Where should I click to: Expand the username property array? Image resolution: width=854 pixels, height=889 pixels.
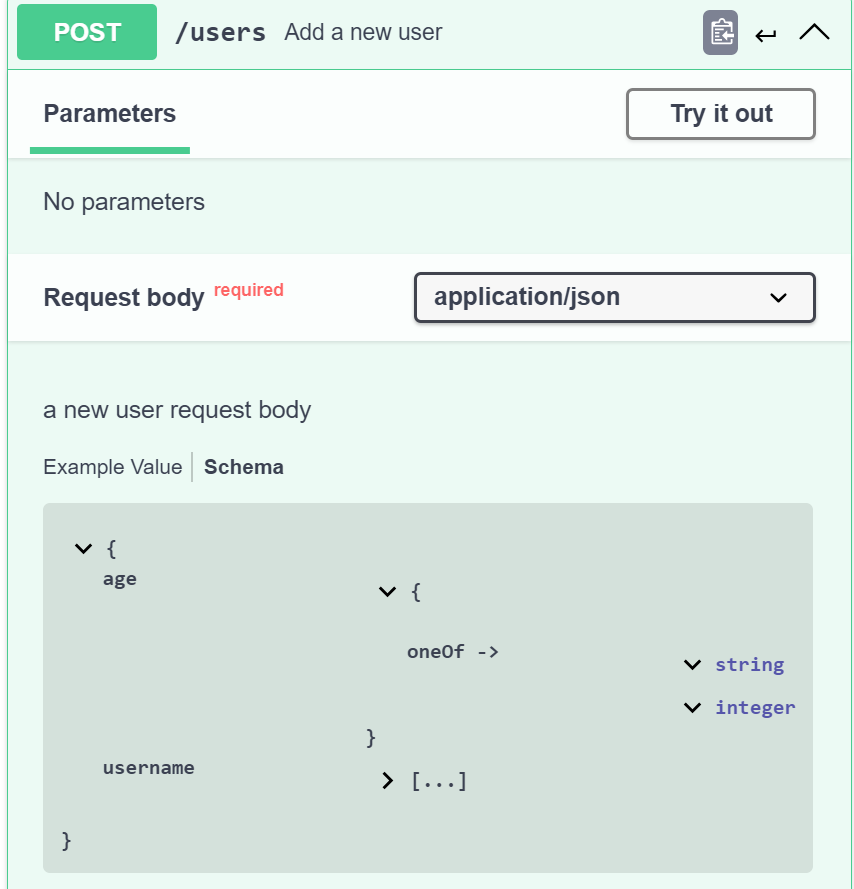coord(387,781)
